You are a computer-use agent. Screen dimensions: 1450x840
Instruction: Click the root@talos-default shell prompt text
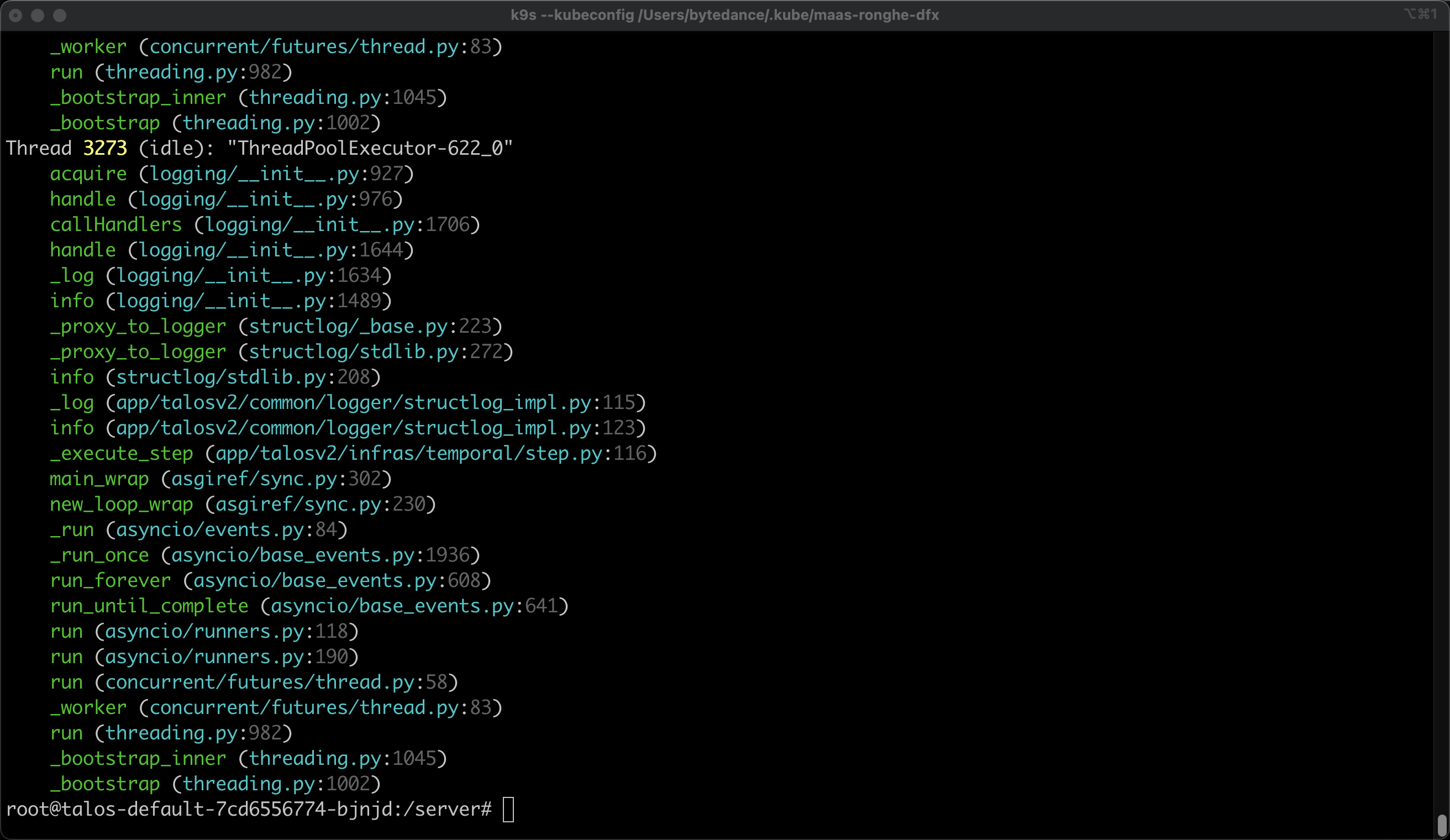[x=249, y=810]
